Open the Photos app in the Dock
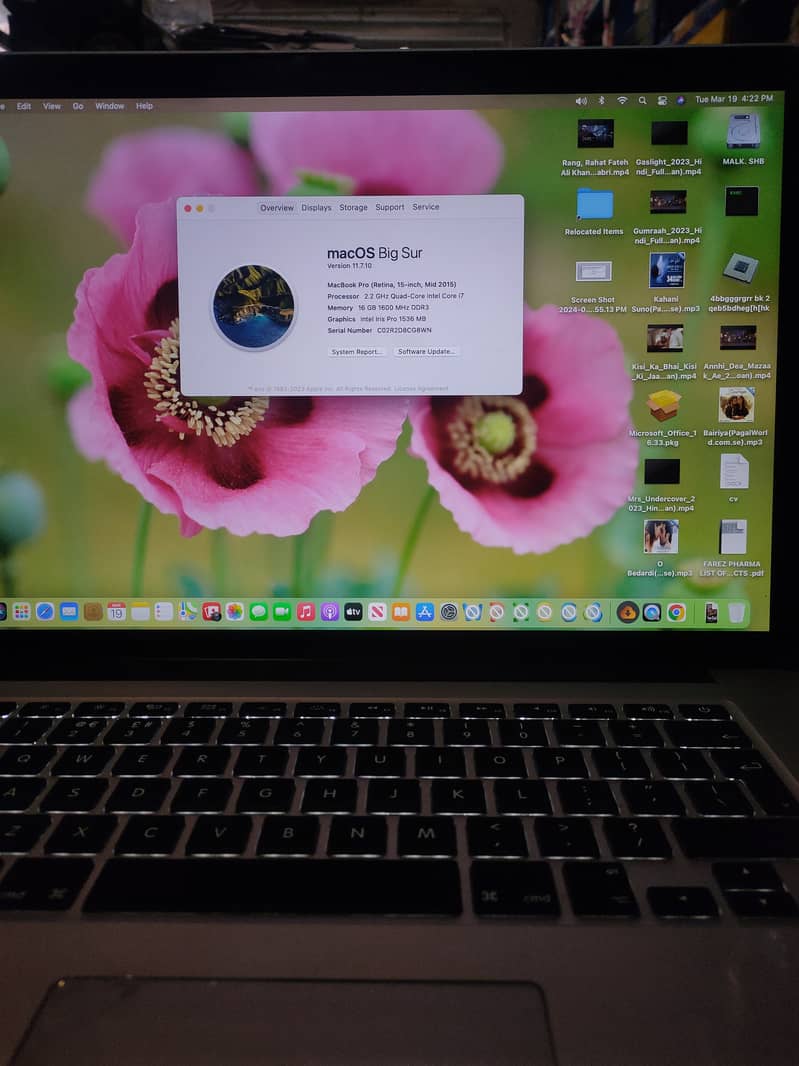The width and height of the screenshot is (799, 1066). [x=235, y=612]
